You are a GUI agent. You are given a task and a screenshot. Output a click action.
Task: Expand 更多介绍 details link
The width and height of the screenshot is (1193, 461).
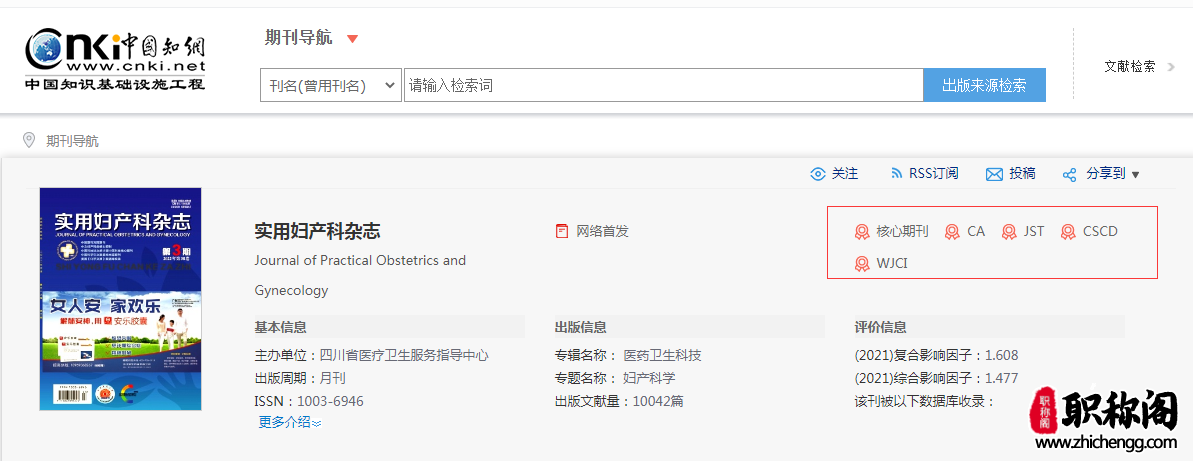[x=290, y=422]
